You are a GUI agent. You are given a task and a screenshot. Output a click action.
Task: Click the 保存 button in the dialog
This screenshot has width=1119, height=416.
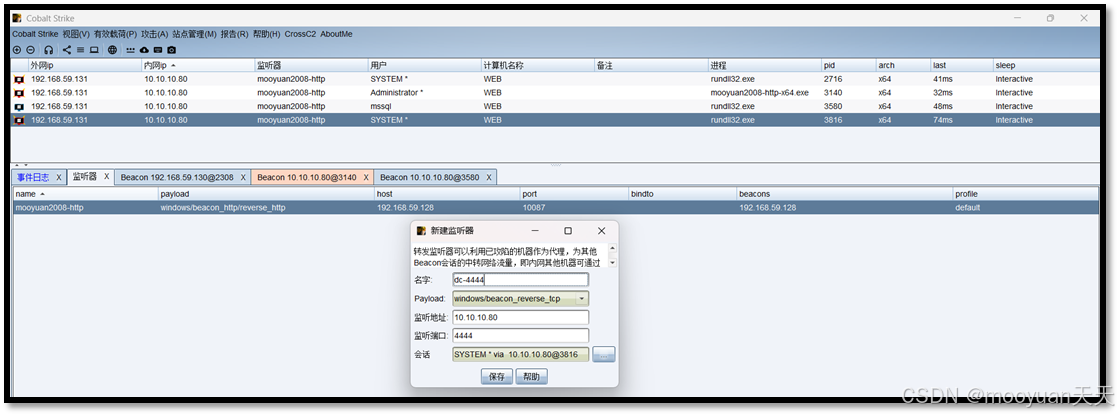pos(497,377)
